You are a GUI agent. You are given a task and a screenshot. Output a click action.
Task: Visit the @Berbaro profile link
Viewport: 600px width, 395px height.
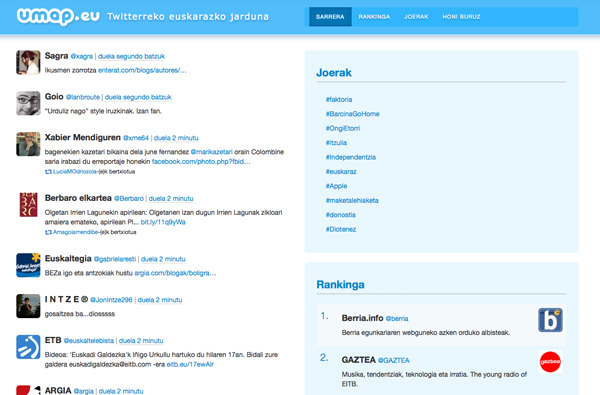tap(129, 198)
